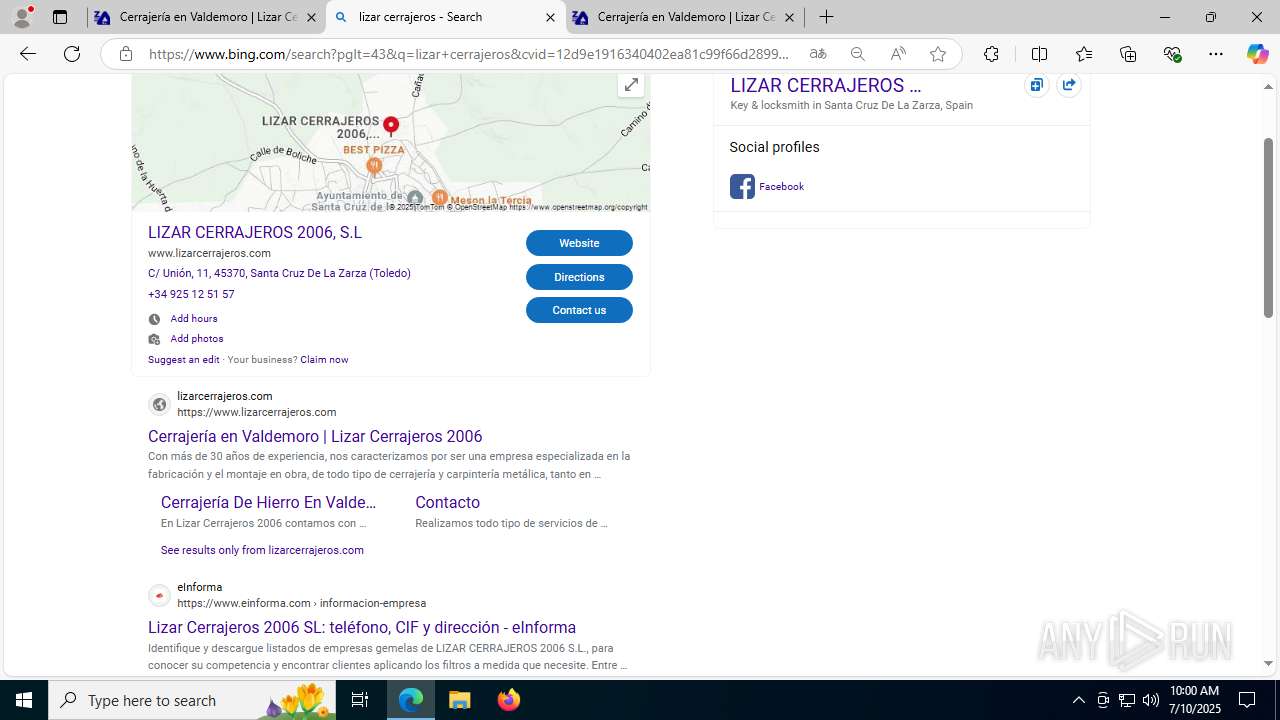The height and width of the screenshot is (720, 1280).
Task: Click the address C/ Unión, 11 link
Action: point(279,273)
